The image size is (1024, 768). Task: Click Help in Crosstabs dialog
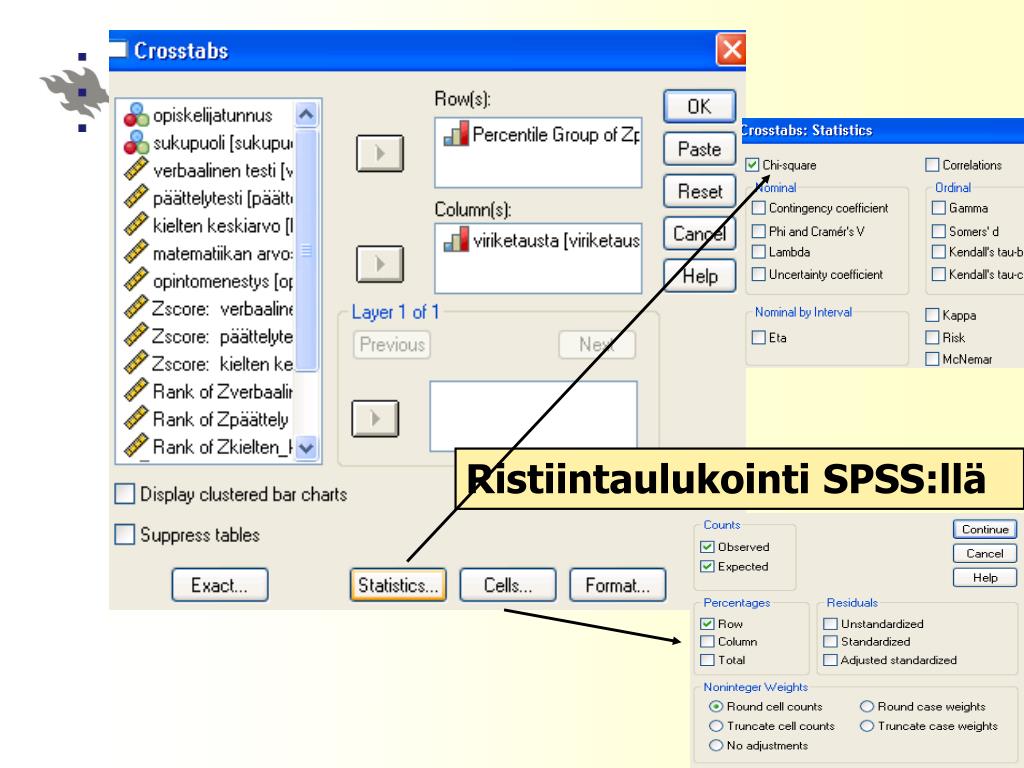point(699,276)
